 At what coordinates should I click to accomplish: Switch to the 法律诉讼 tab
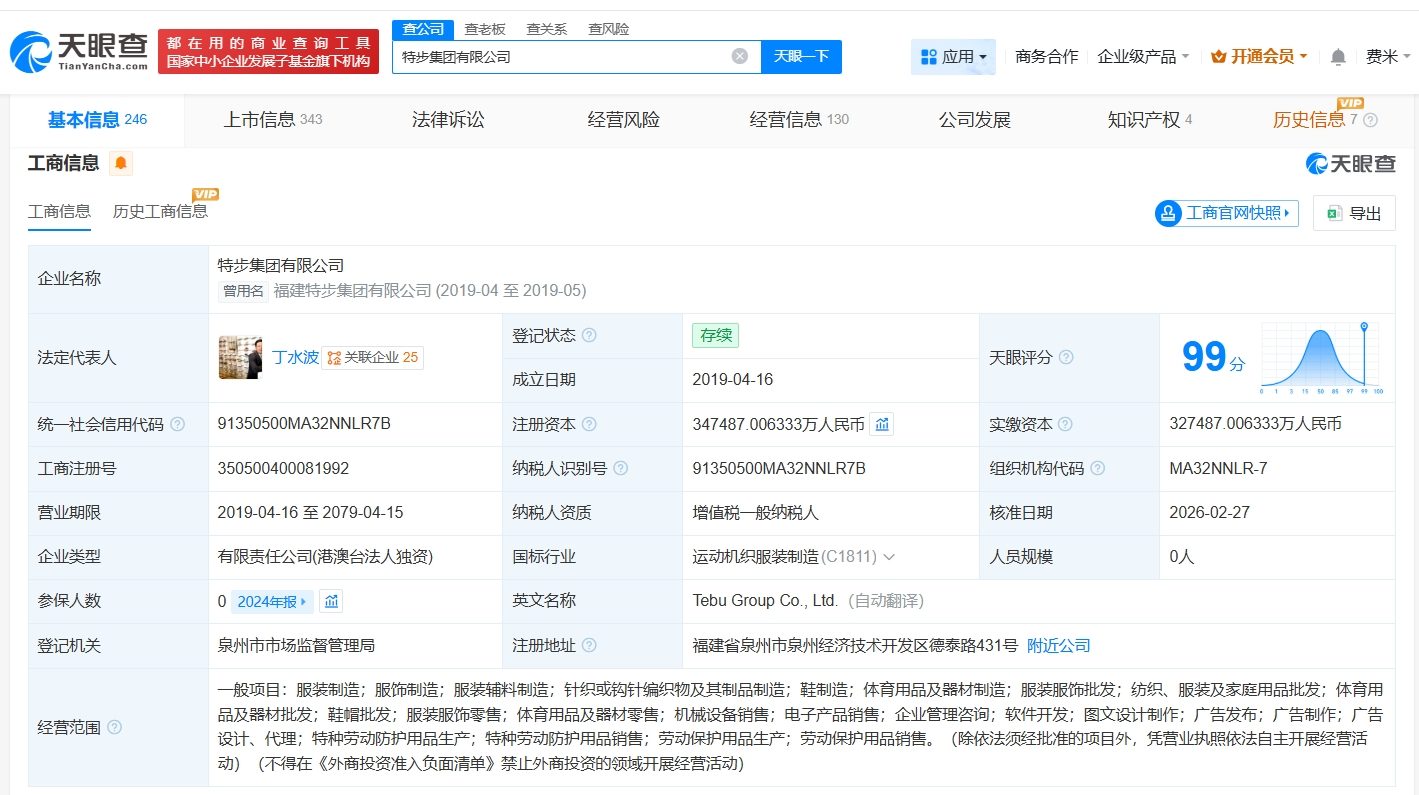(x=447, y=119)
